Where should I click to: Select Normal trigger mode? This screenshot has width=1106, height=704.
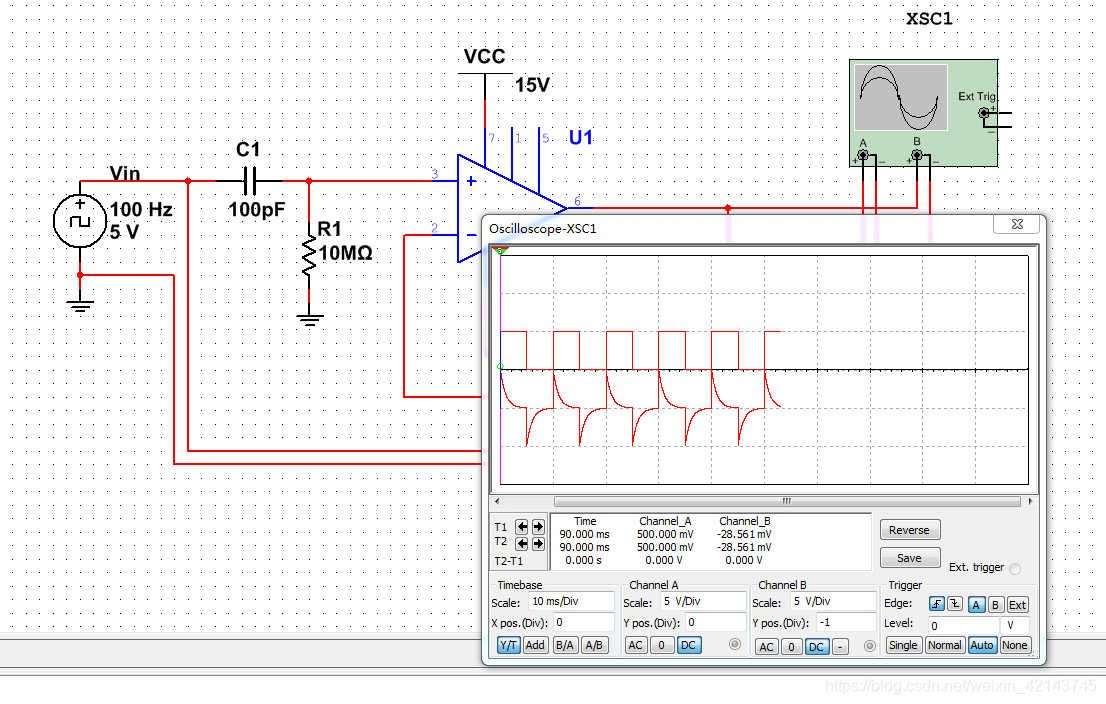click(944, 645)
